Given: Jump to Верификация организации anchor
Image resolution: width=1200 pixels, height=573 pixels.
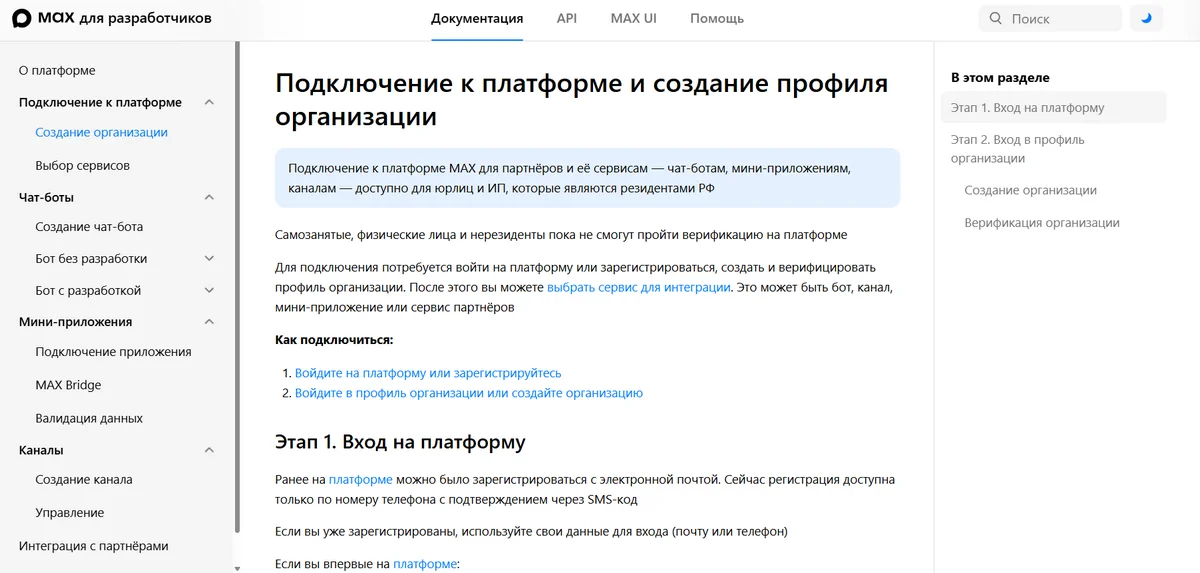Looking at the screenshot, I should (1042, 223).
